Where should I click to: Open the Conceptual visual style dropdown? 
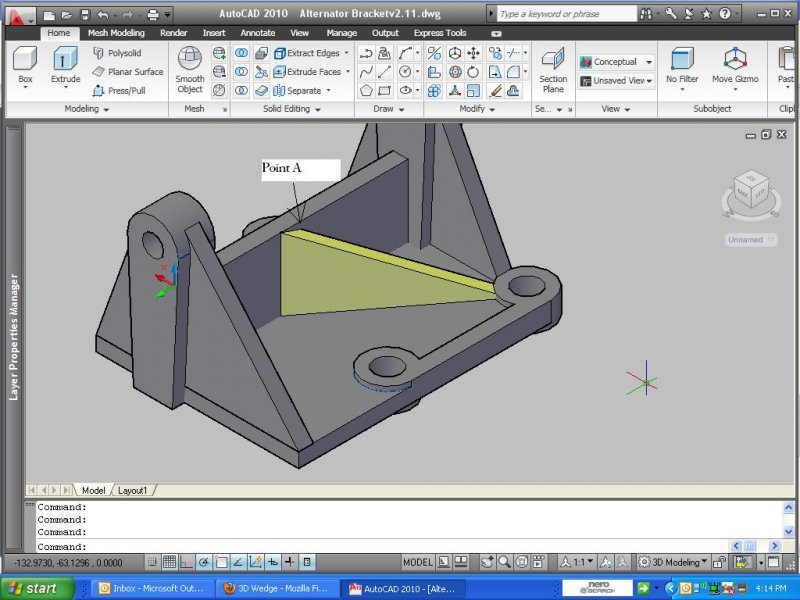(x=616, y=62)
